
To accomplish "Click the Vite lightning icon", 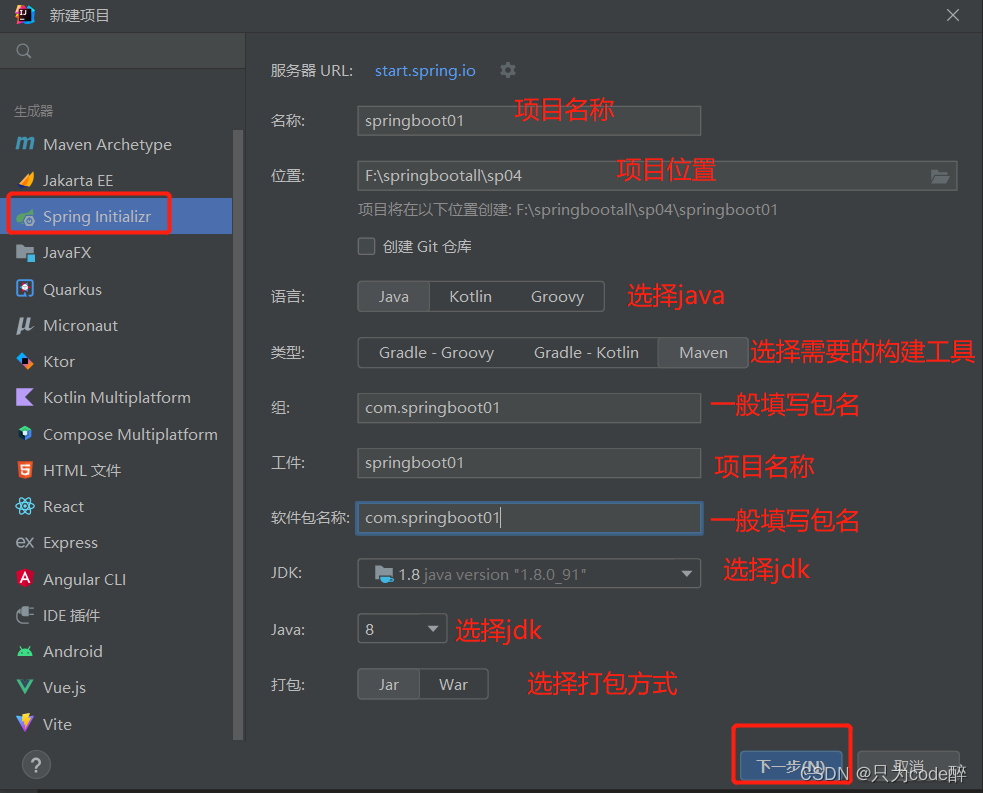I will point(25,723).
